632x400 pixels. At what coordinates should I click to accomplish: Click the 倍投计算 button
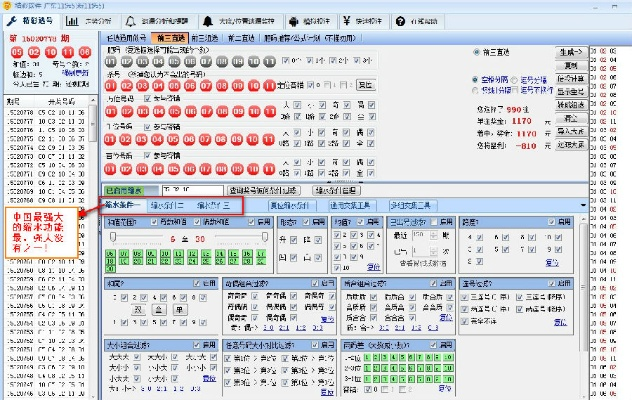pyautogui.click(x=571, y=79)
